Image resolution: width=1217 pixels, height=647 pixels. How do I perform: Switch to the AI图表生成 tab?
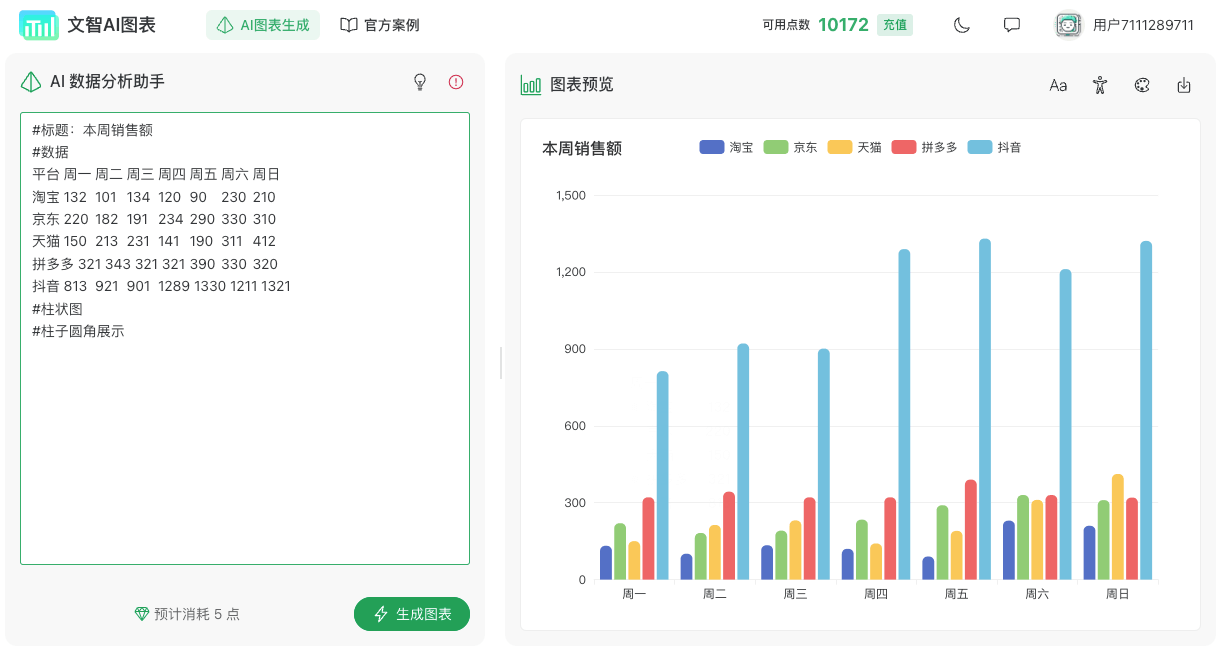tap(263, 25)
